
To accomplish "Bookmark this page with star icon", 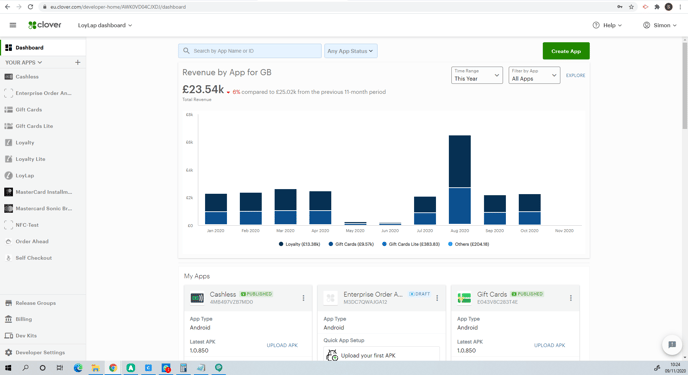I will [631, 7].
